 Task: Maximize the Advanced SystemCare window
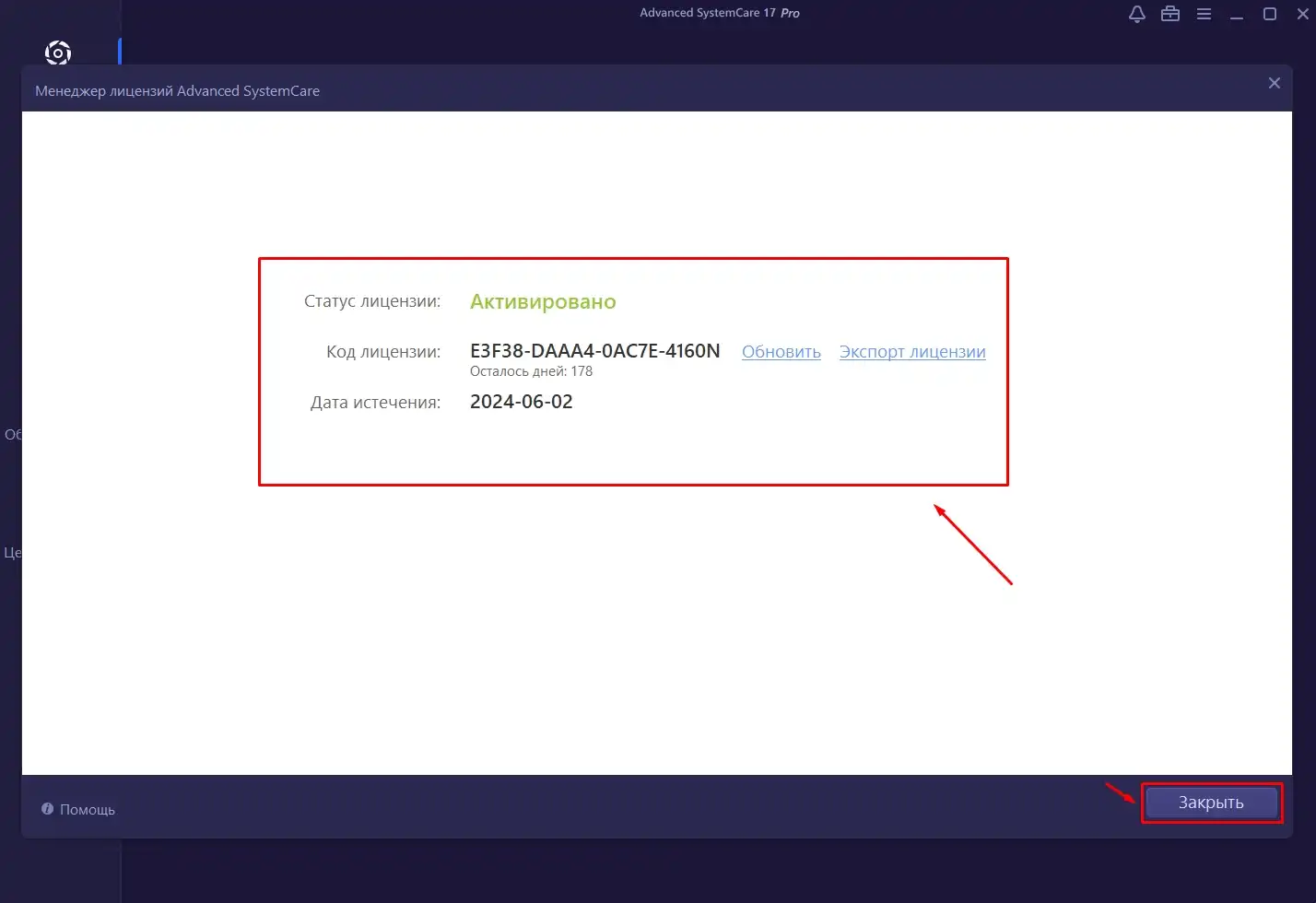[1270, 14]
